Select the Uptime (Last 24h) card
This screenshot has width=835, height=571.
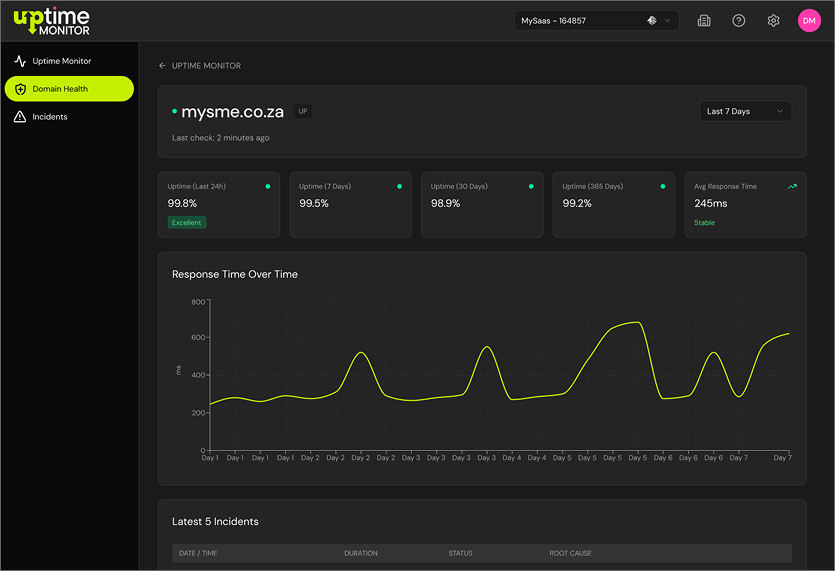[219, 205]
